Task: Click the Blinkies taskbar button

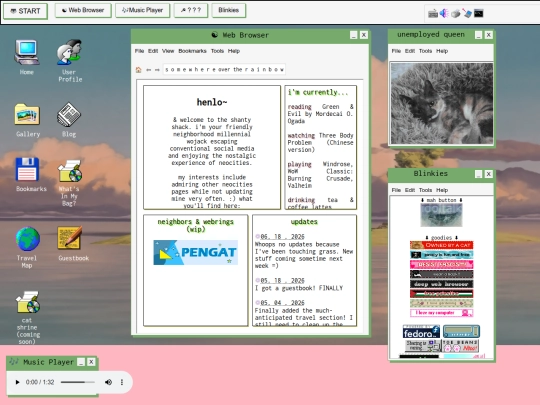Action: [x=229, y=10]
